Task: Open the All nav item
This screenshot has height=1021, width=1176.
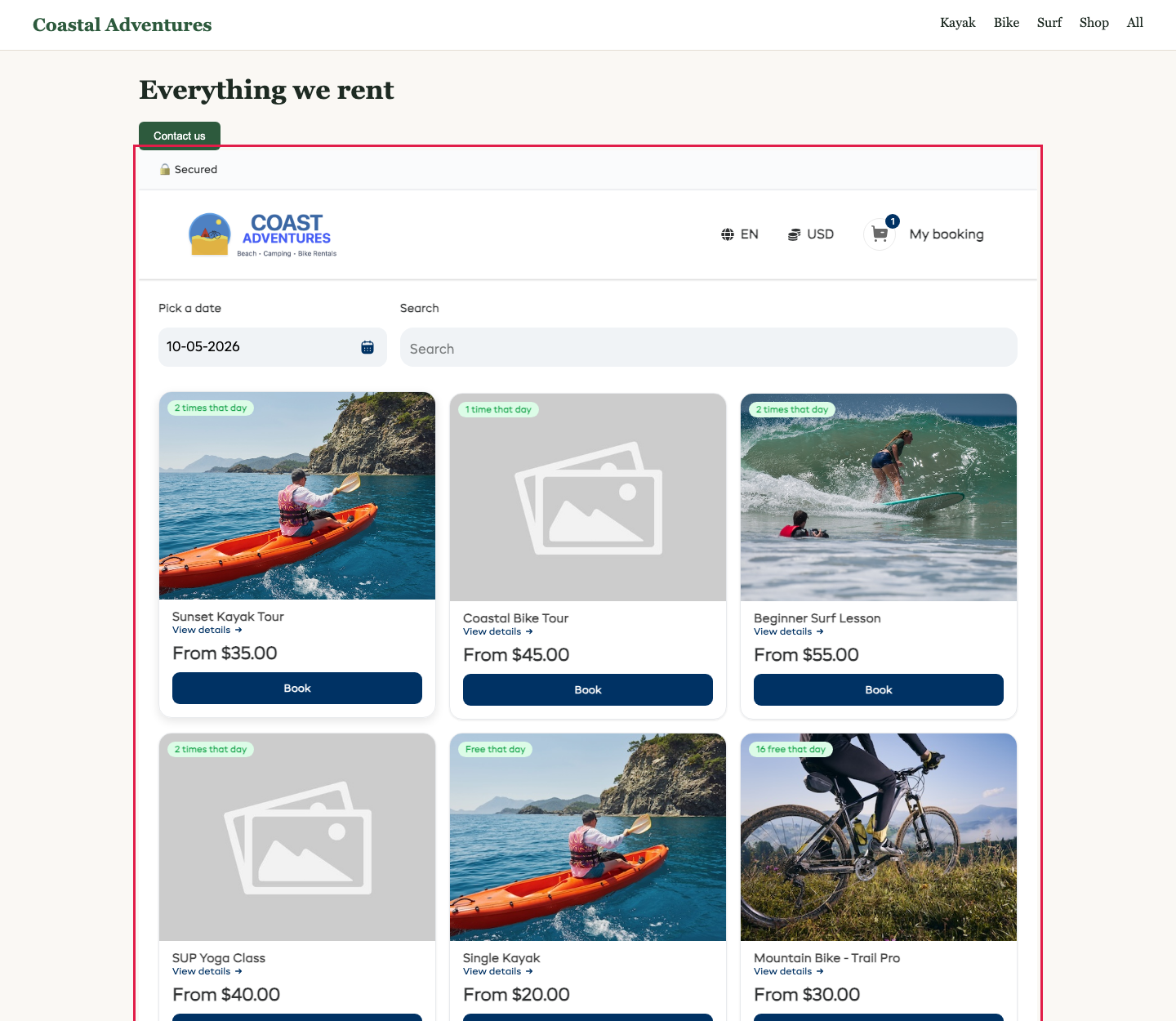Action: click(1135, 23)
